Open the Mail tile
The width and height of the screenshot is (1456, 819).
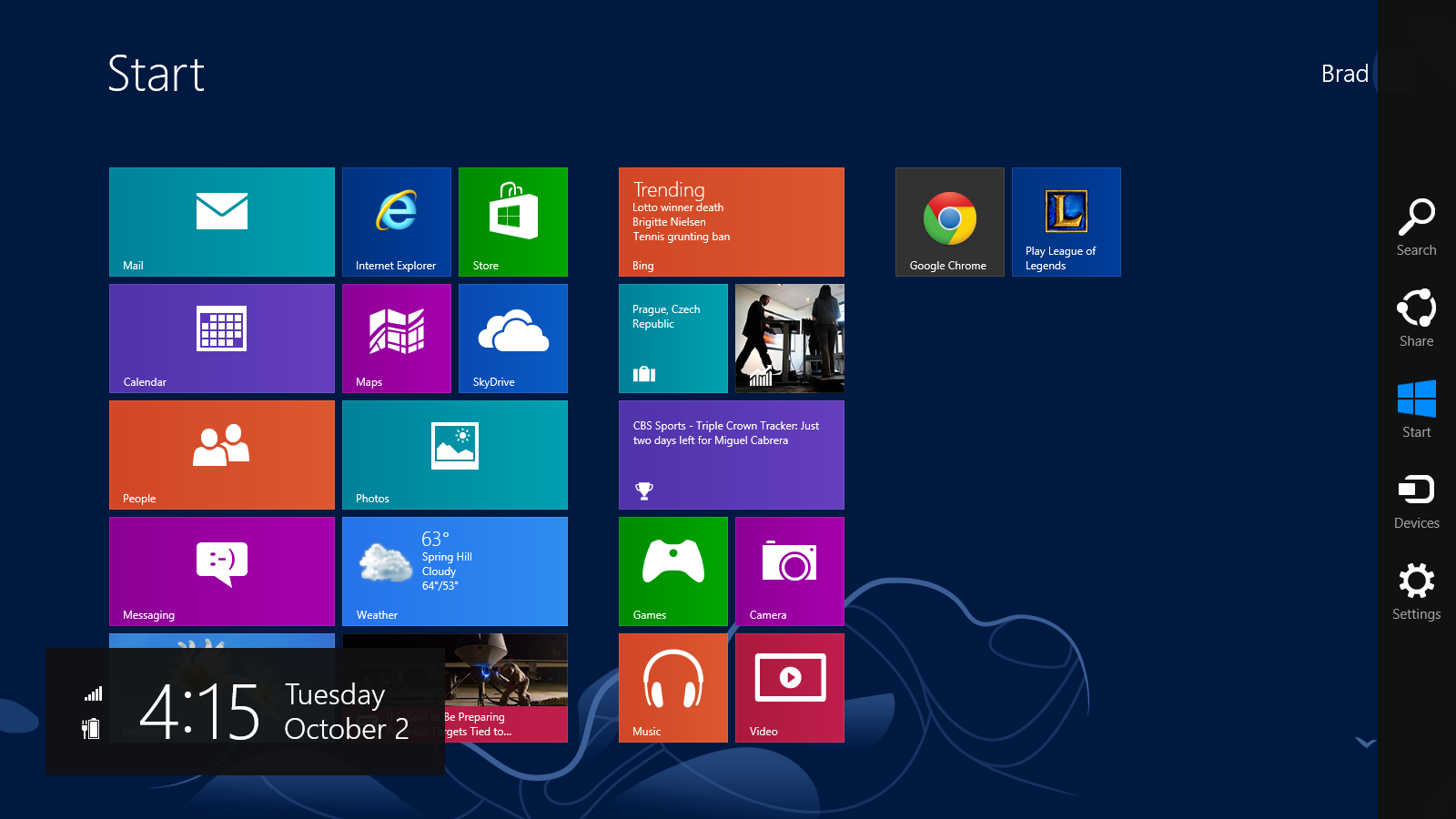pyautogui.click(x=222, y=222)
